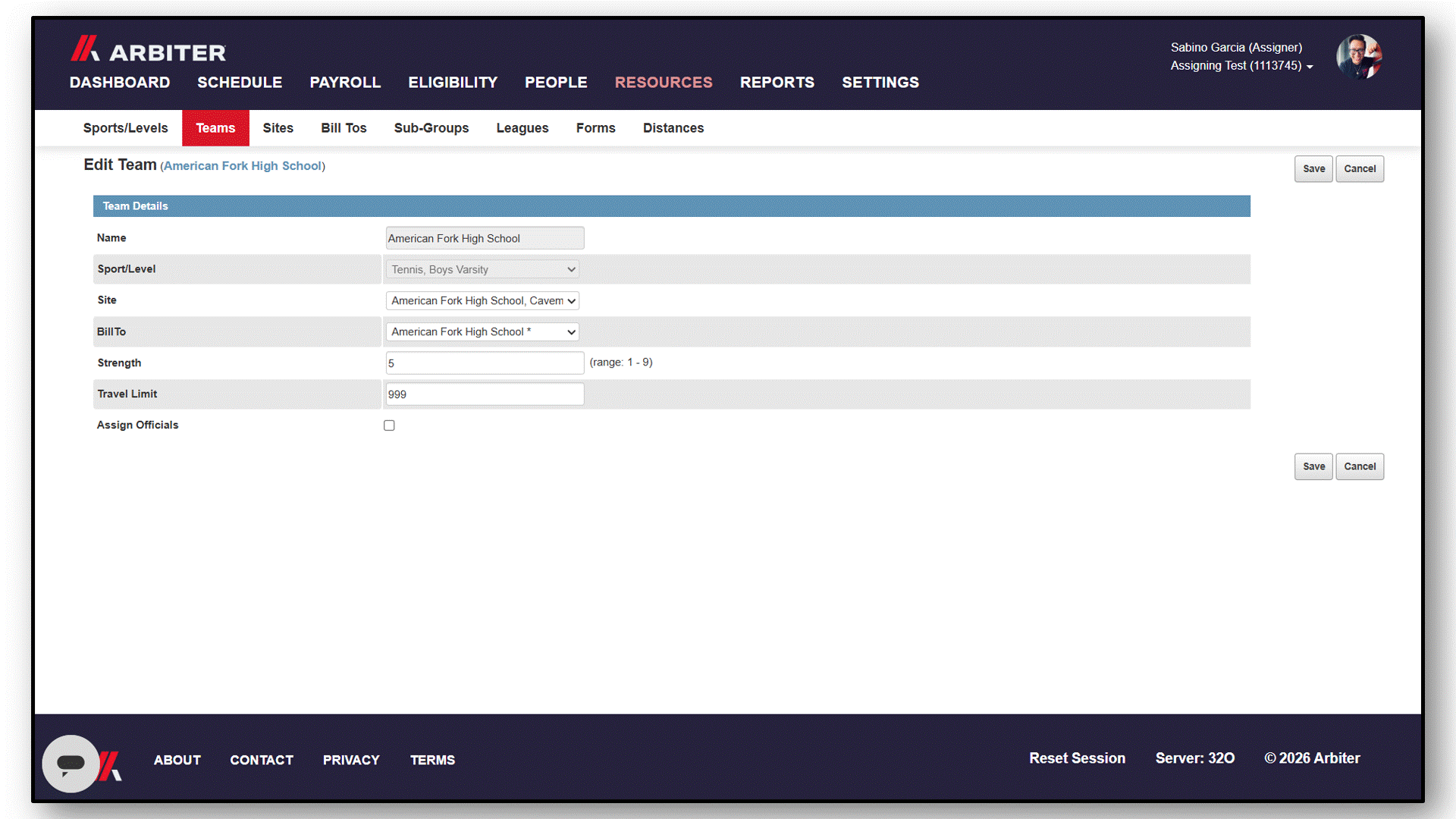Switch to the Sports/Levels tab
The height and width of the screenshot is (819, 1456).
coord(126,128)
